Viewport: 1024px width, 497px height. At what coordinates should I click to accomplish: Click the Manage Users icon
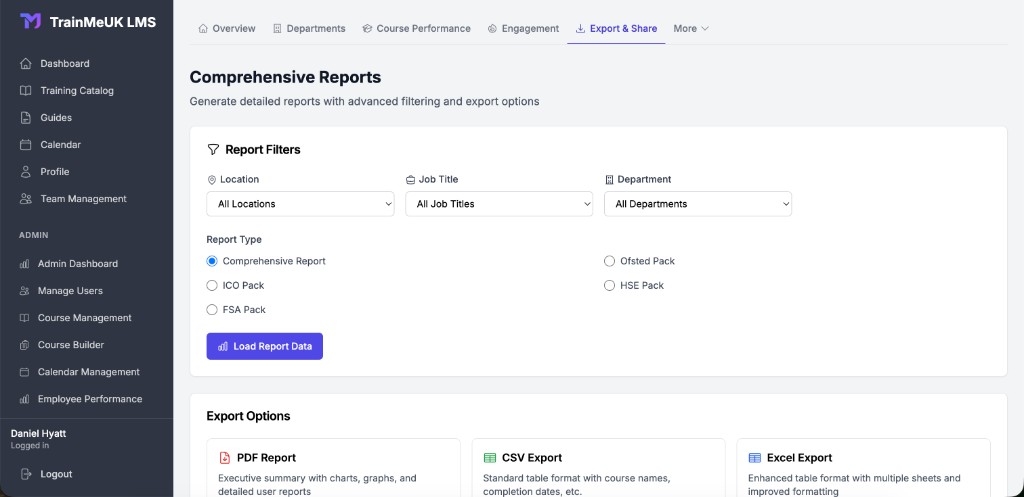click(24, 291)
